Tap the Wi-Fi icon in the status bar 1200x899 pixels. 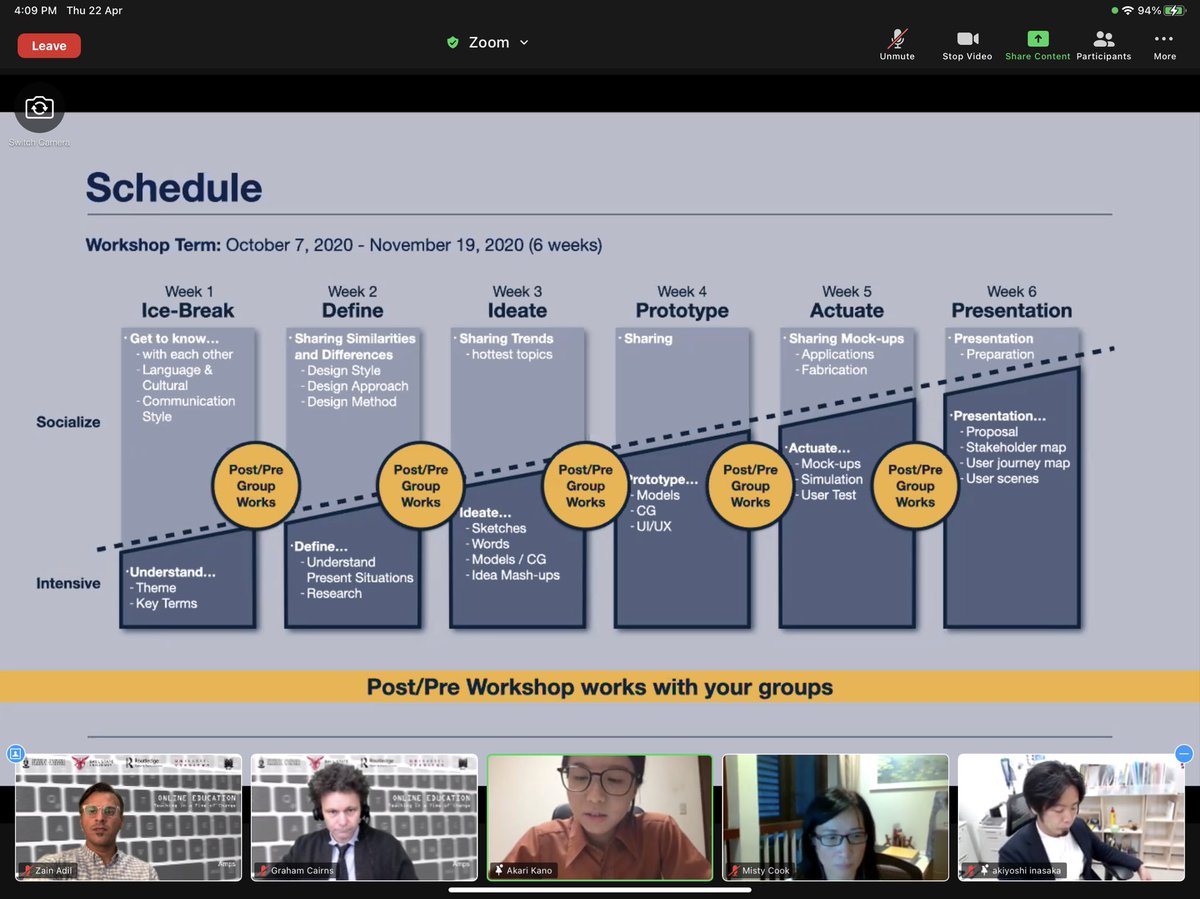pos(1127,9)
